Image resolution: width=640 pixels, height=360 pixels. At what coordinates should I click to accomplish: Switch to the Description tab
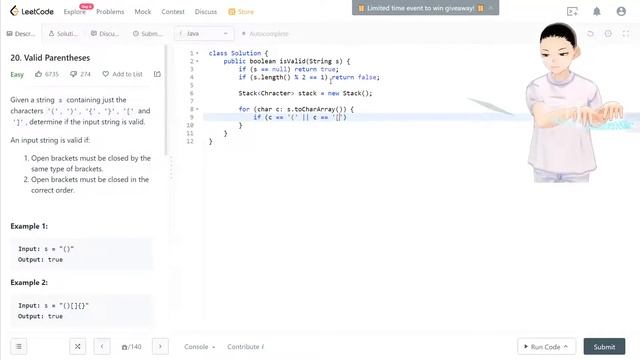click(21, 33)
